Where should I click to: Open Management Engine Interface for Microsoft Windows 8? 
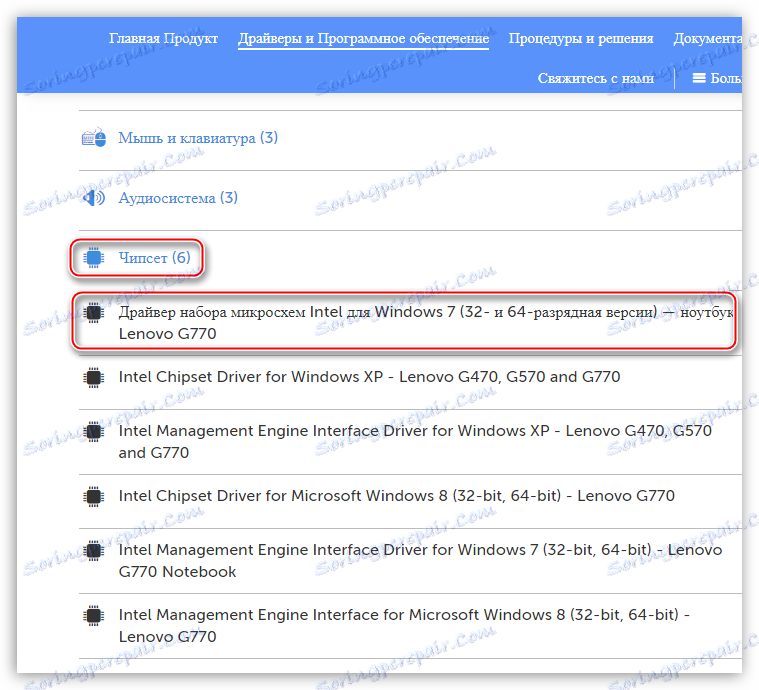[x=404, y=626]
